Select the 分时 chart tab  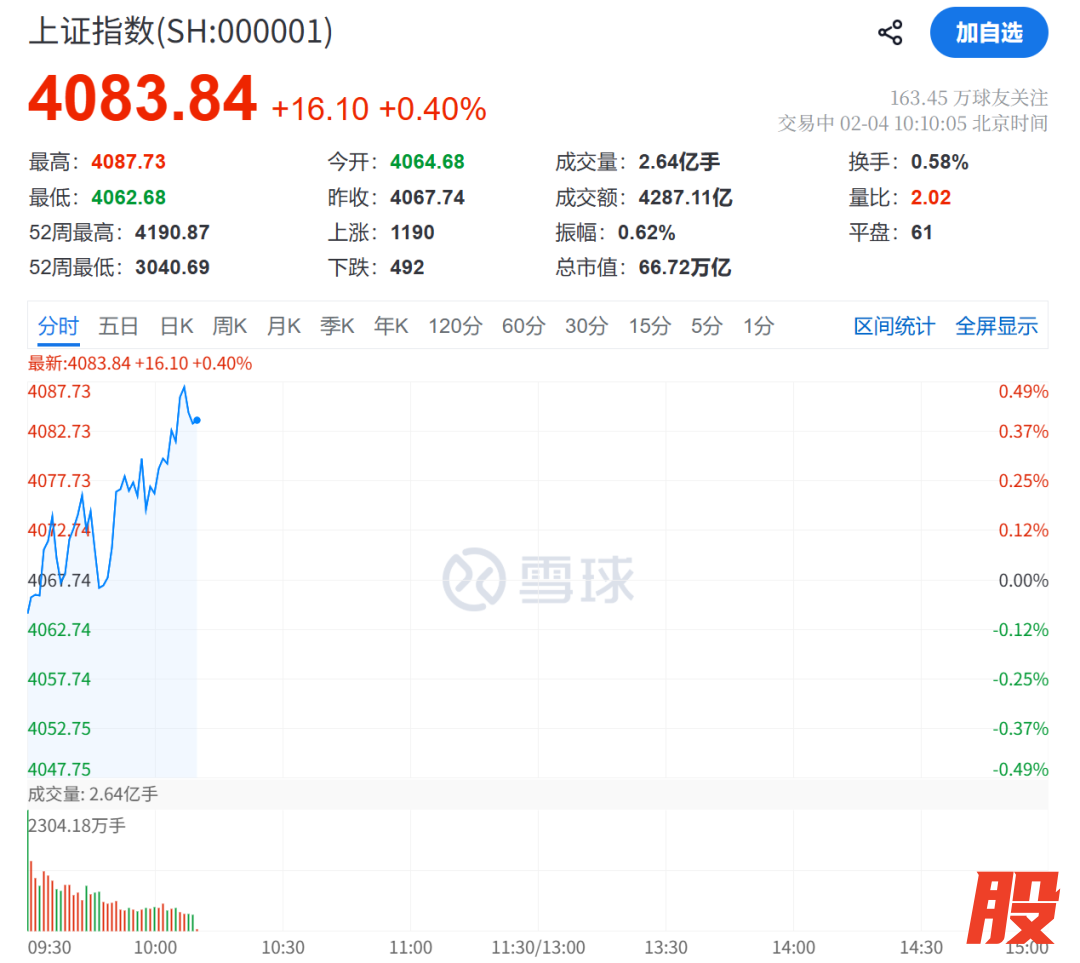tap(58, 326)
